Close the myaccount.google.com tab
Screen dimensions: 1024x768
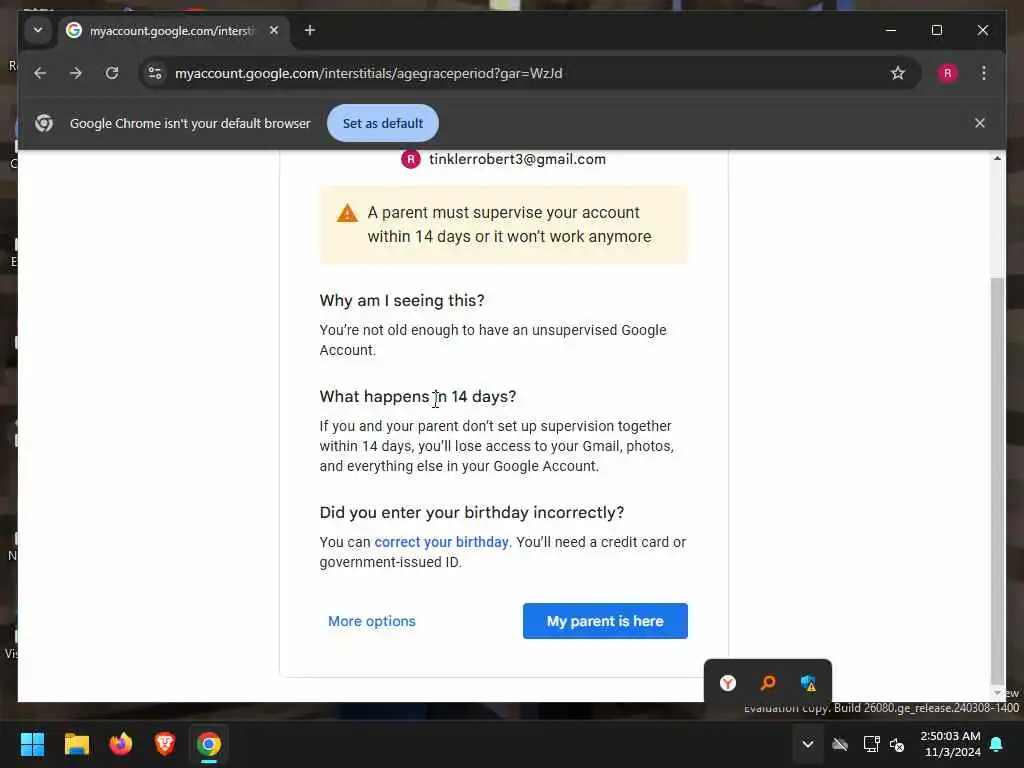click(274, 30)
